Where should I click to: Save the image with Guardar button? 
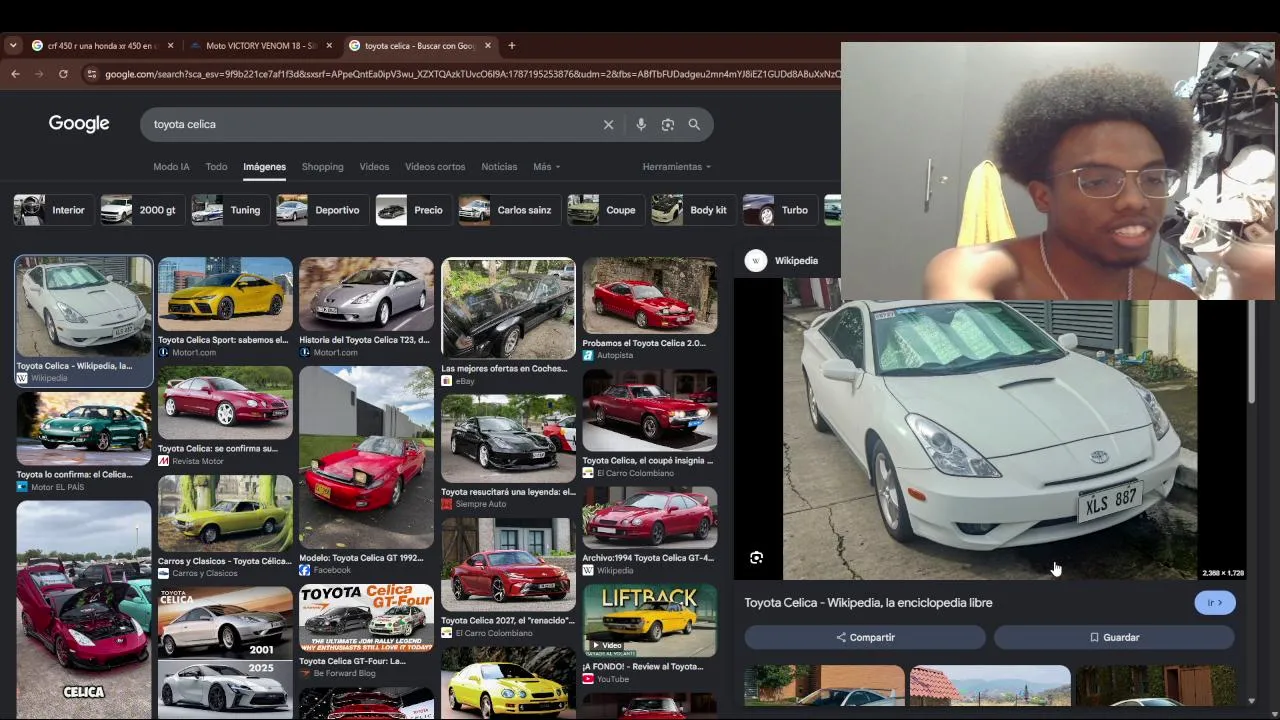click(1114, 637)
